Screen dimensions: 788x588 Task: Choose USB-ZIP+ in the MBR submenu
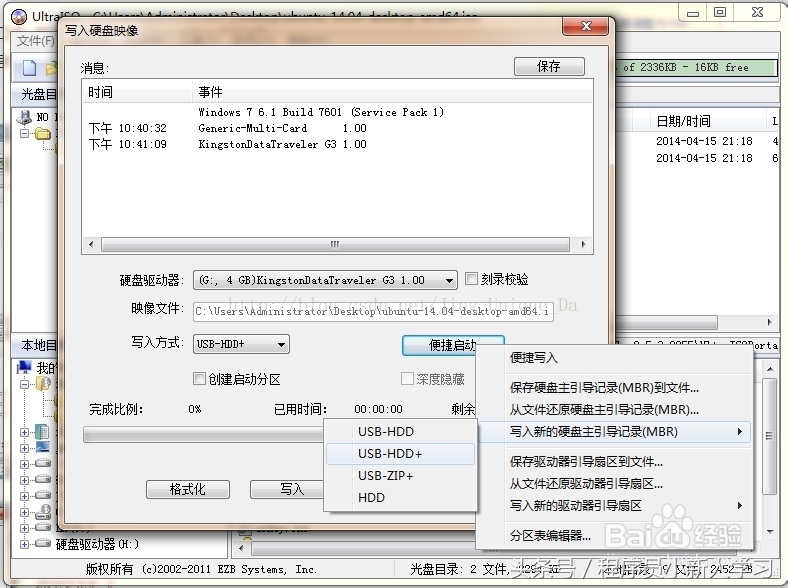400,475
